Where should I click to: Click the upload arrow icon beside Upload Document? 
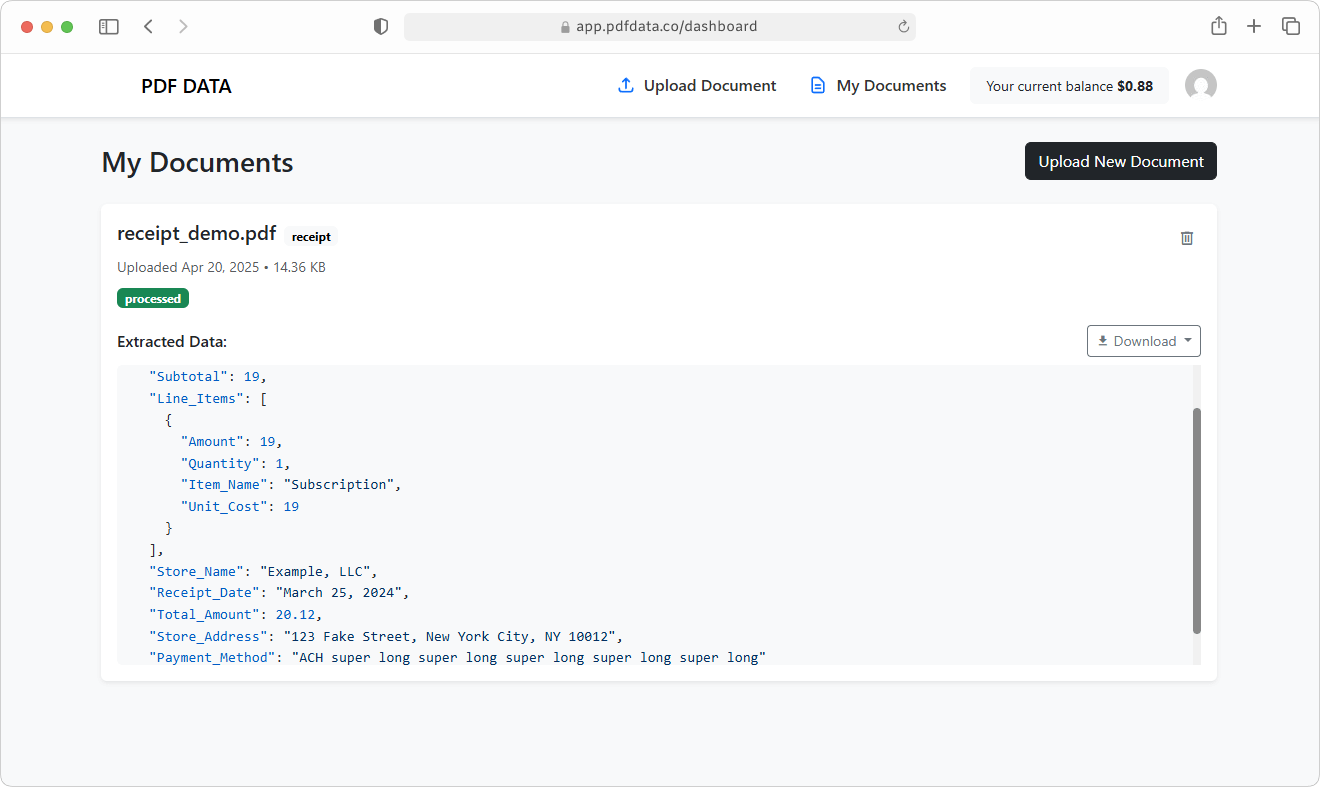pos(626,86)
